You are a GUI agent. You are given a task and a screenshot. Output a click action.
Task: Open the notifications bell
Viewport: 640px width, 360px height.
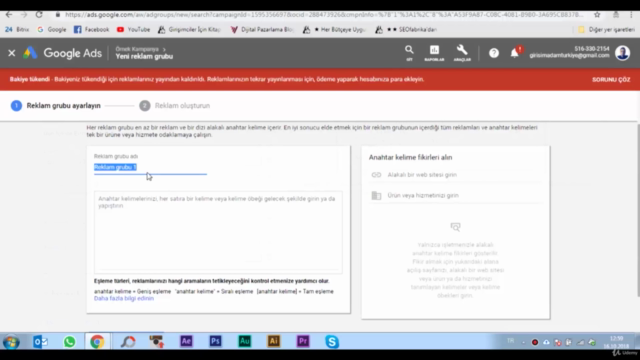515,53
